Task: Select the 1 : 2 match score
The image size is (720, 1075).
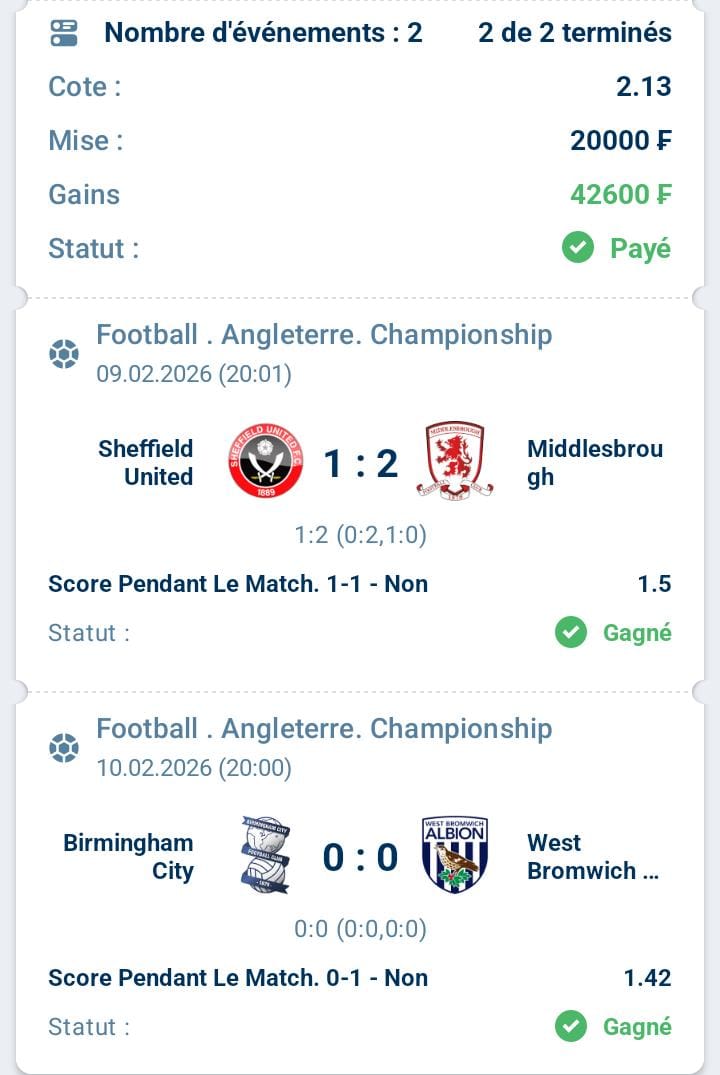Action: (360, 463)
